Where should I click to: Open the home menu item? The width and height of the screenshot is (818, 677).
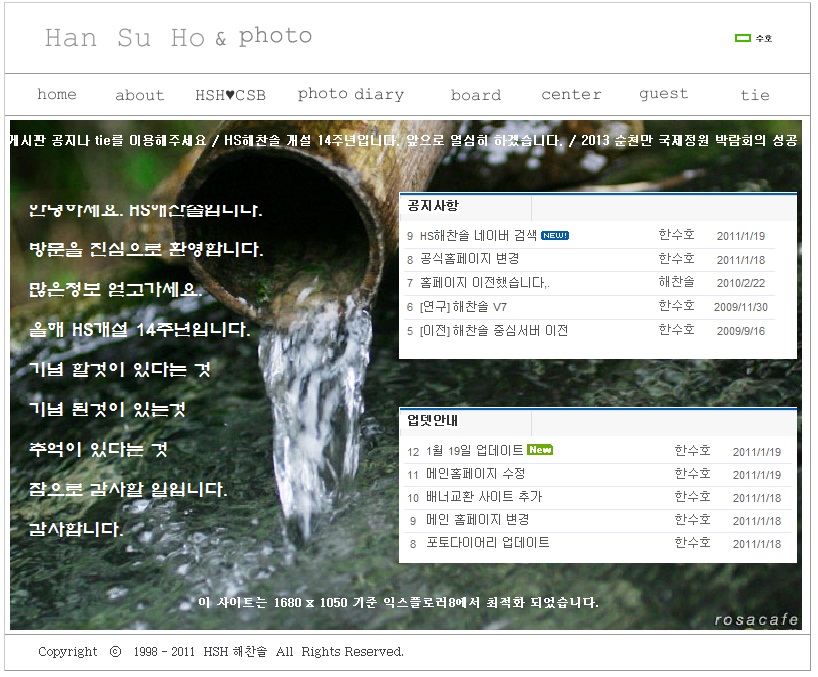click(57, 95)
